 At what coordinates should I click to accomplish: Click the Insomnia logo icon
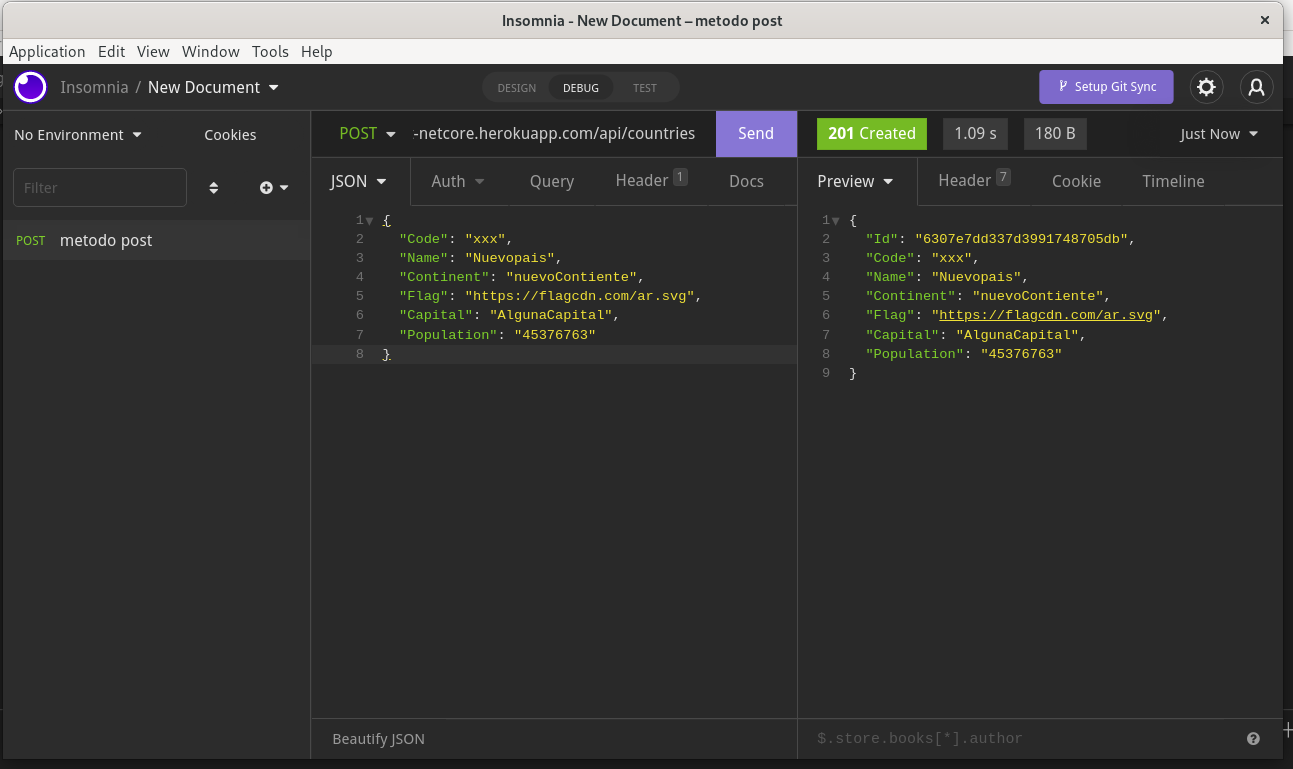pyautogui.click(x=30, y=87)
